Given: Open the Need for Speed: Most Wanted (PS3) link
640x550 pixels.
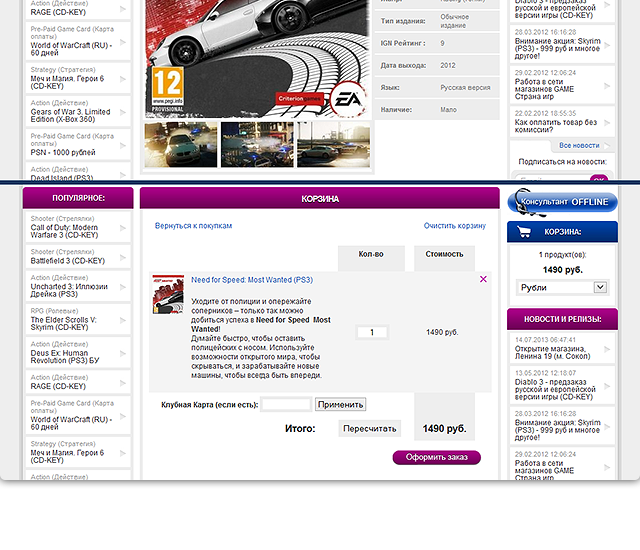Looking at the screenshot, I should (251, 280).
